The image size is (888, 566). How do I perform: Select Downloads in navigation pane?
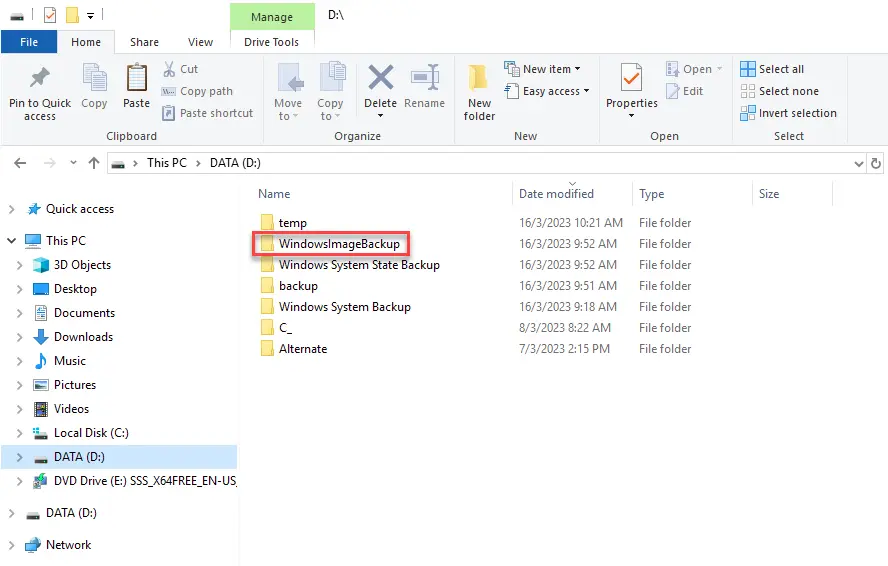pyautogui.click(x=83, y=337)
